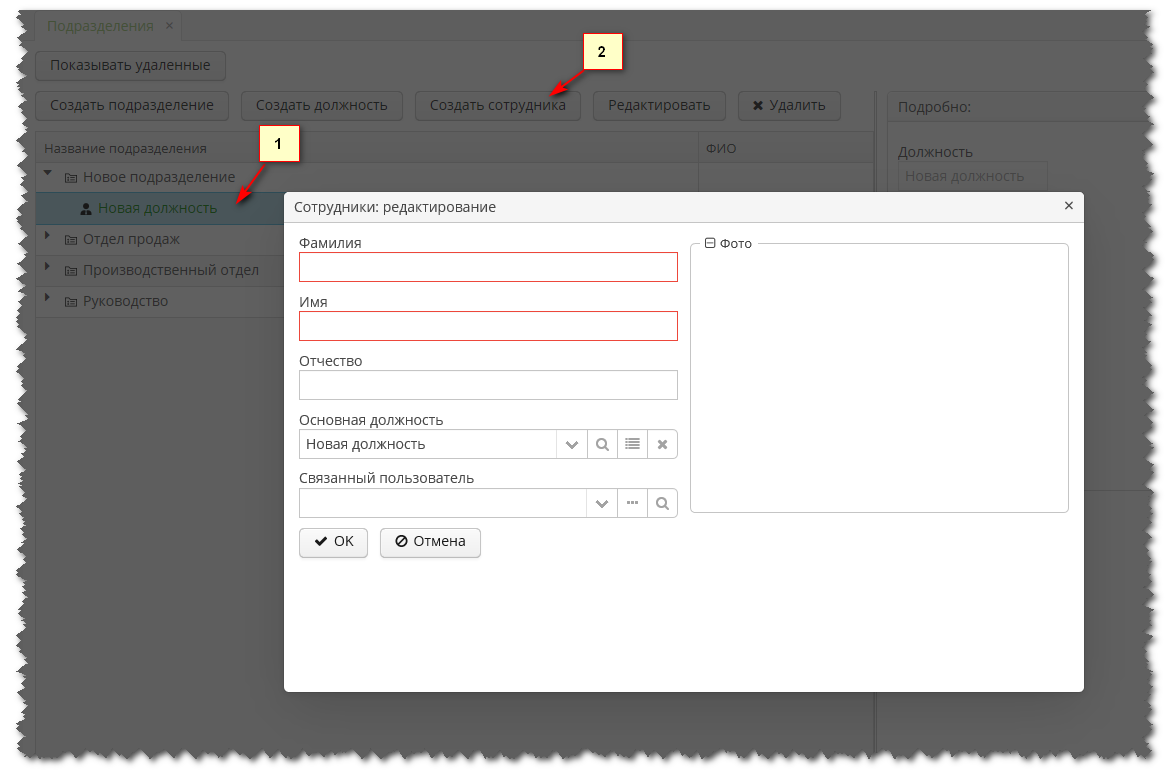
Task: Click Показывать удаленные button
Action: click(x=131, y=65)
